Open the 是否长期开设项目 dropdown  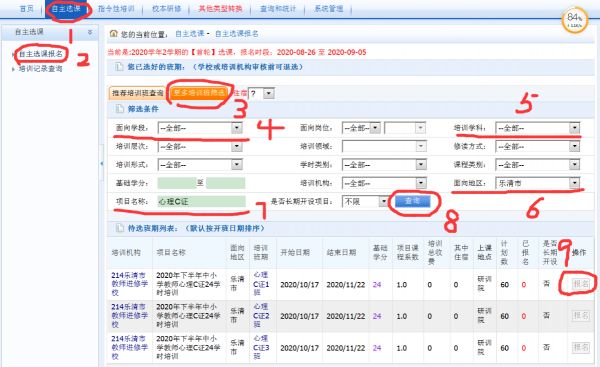(x=365, y=201)
